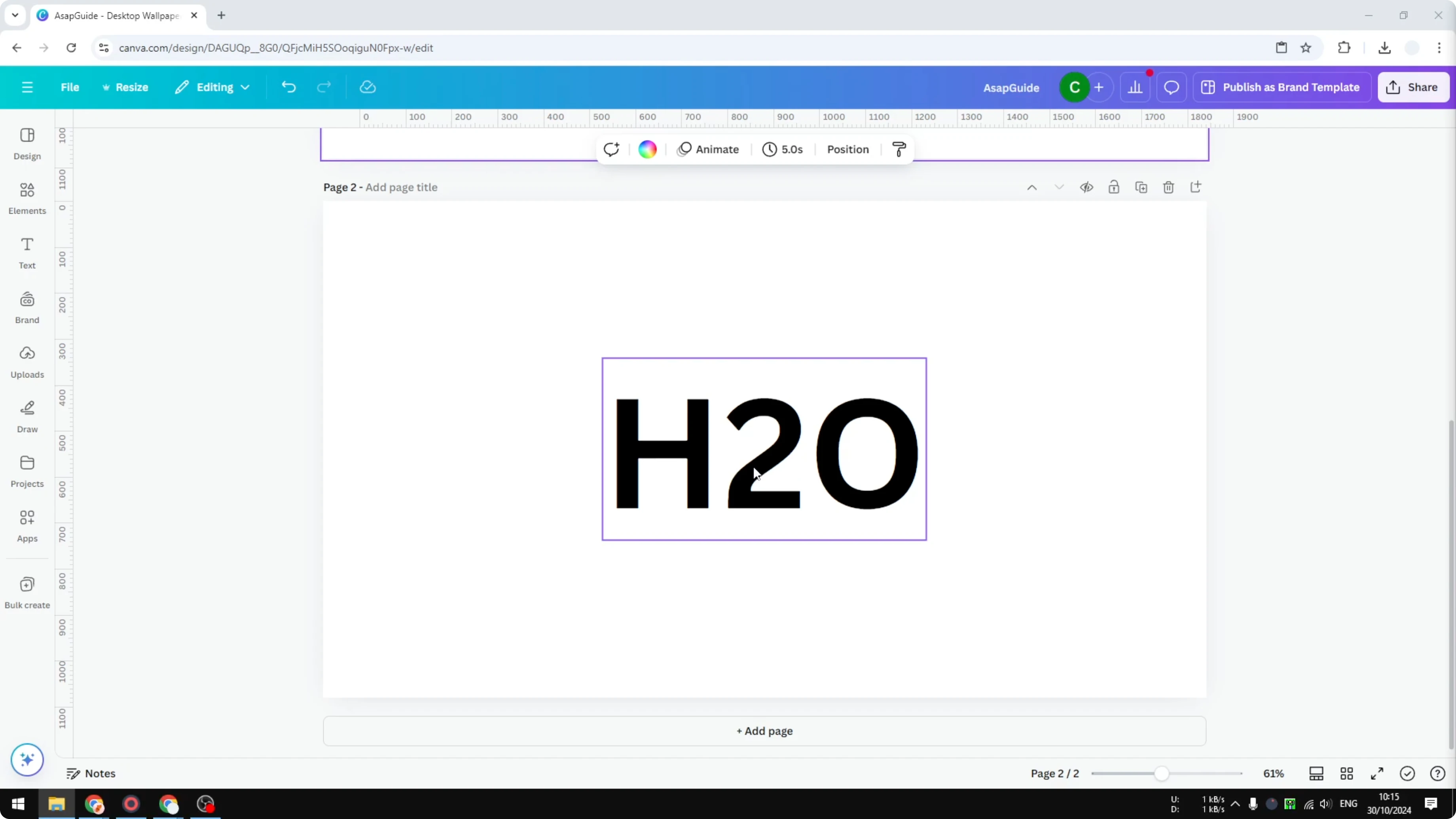This screenshot has height=819, width=1456.
Task: Open the Uploads panel
Action: point(27,362)
